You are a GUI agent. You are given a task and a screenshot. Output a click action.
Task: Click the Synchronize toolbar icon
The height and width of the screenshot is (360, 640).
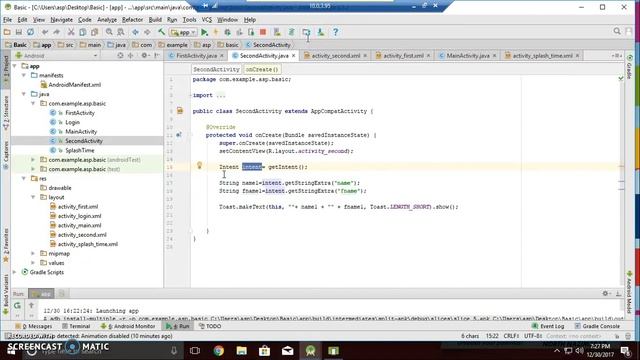(31, 32)
